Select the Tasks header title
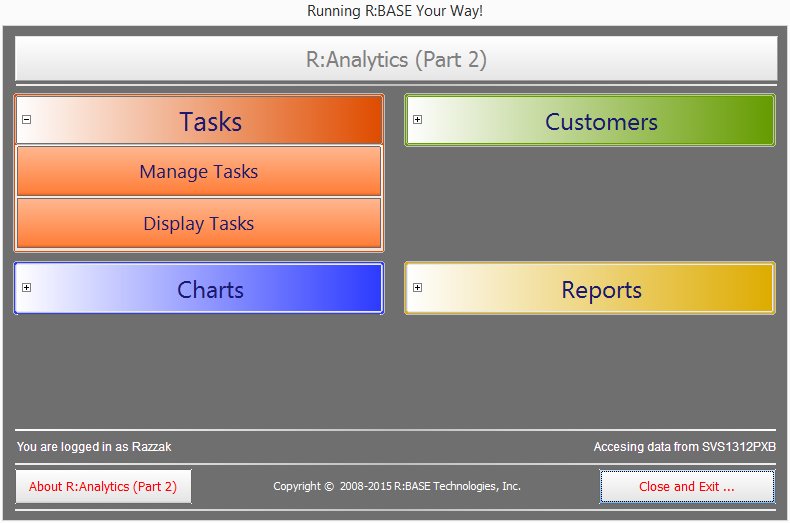 coord(210,122)
